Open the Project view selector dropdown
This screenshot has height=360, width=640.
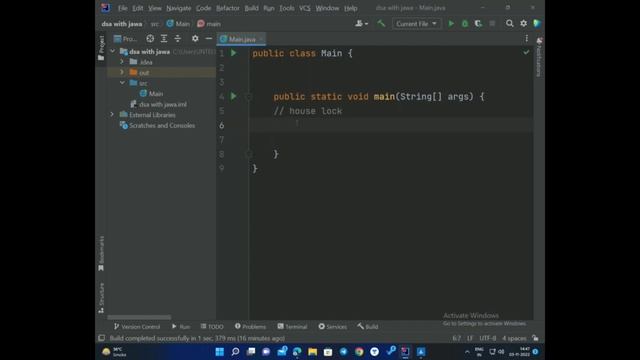click(125, 39)
